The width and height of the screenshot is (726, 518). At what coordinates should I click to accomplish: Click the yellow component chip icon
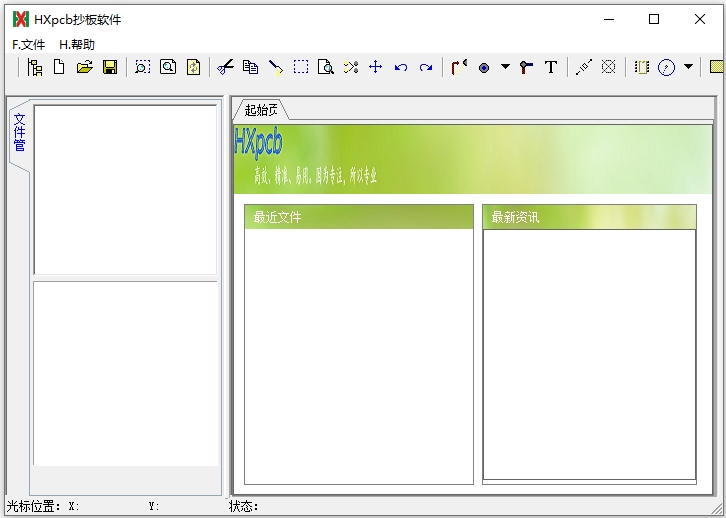(642, 68)
